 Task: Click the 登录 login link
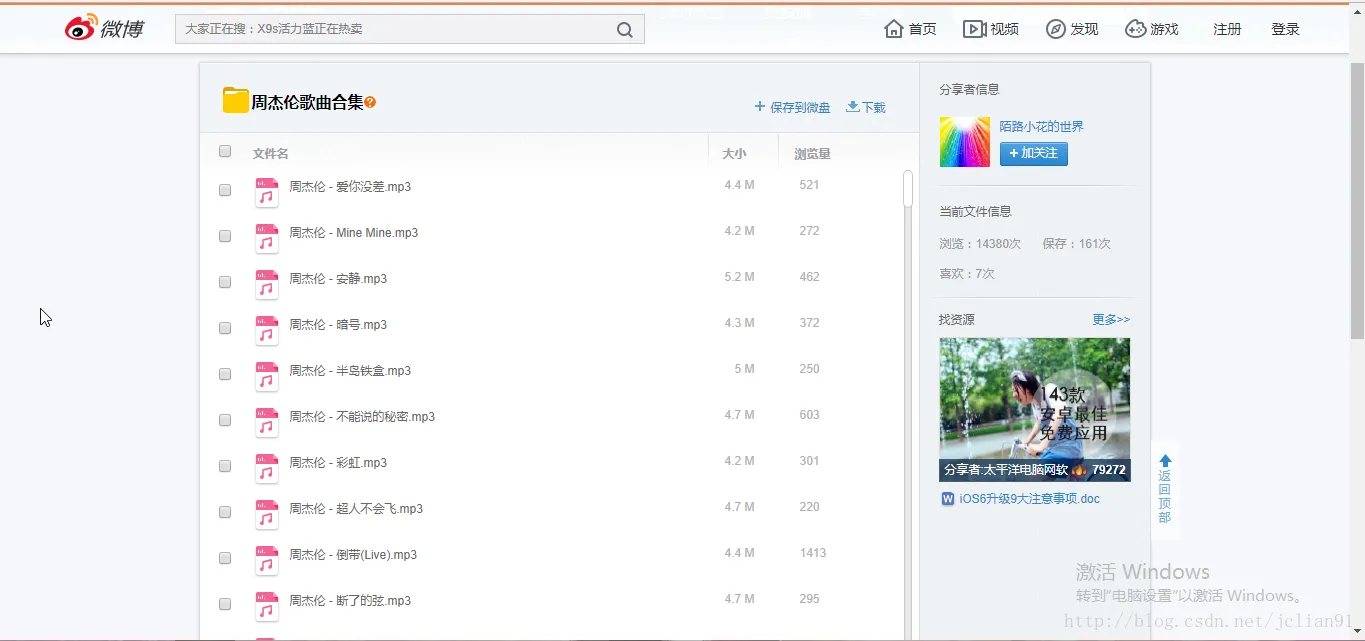point(1285,29)
